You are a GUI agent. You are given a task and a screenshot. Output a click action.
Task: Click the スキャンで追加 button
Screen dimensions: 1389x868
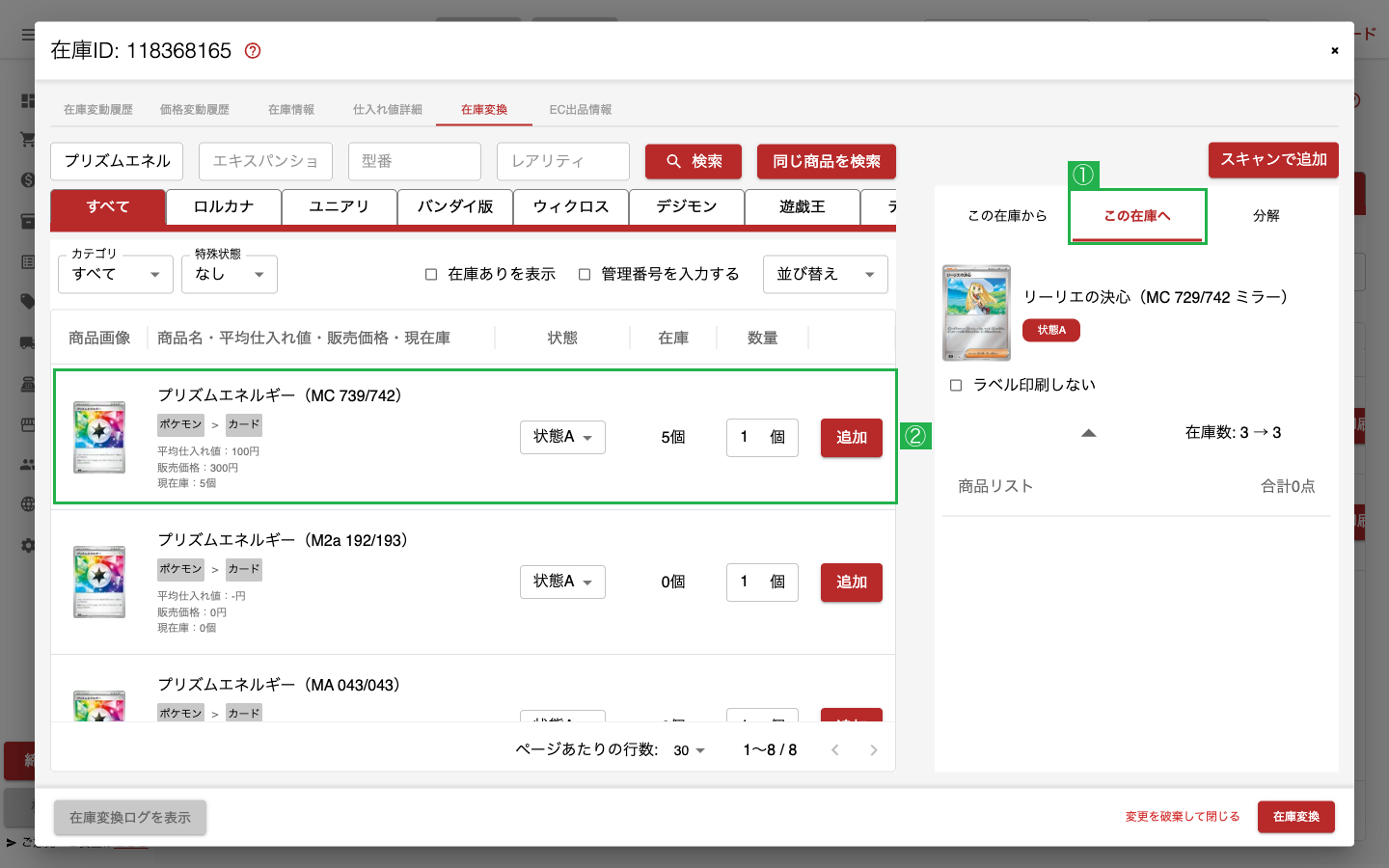point(1273,160)
